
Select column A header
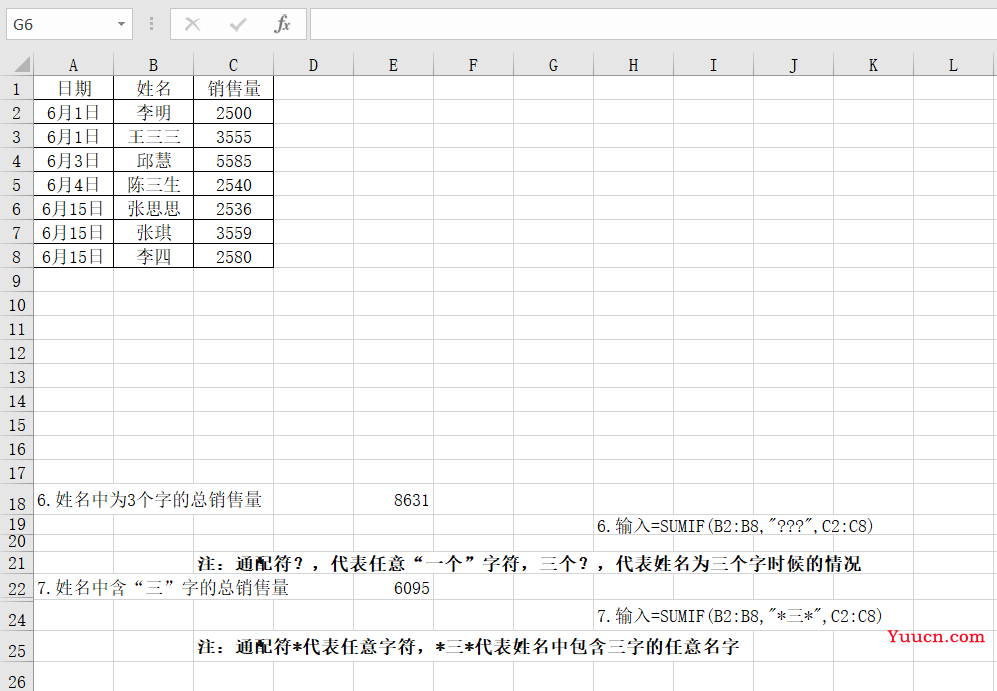(73, 65)
